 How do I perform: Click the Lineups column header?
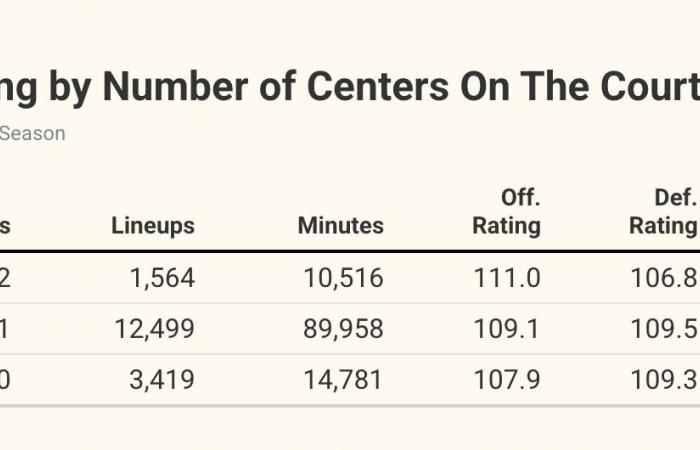click(x=153, y=226)
